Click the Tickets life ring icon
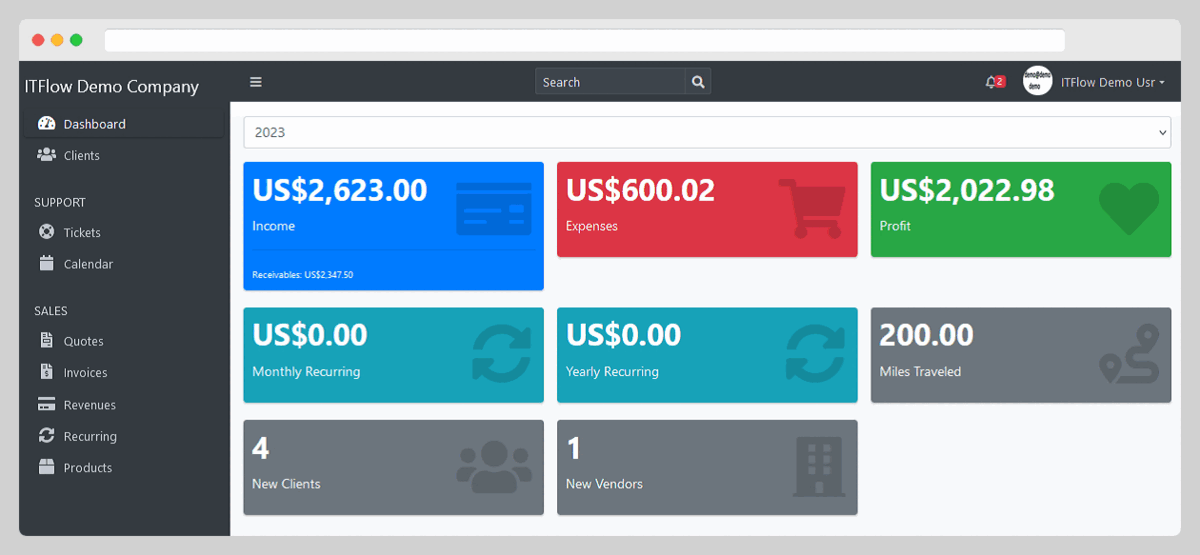Viewport: 1200px width, 555px height. point(46,232)
